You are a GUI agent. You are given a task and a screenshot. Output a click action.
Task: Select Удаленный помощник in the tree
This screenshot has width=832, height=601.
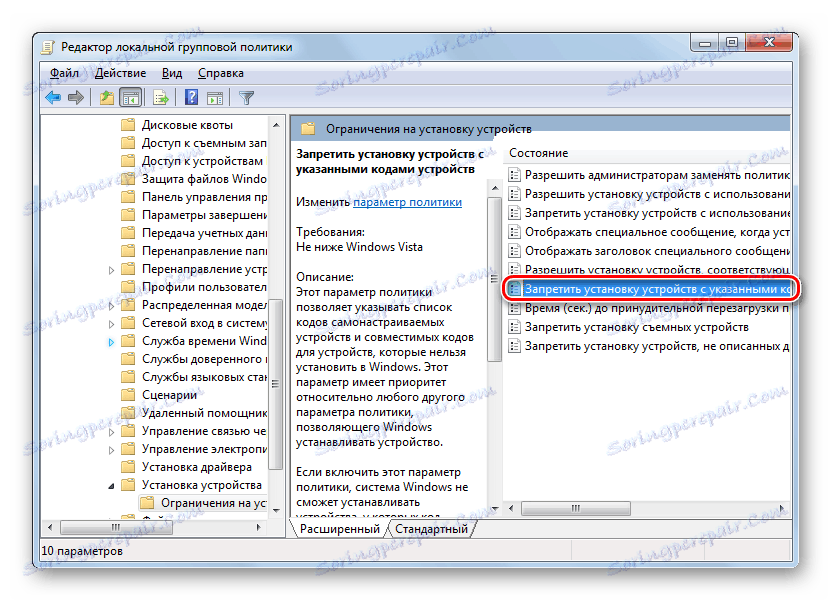click(x=204, y=413)
